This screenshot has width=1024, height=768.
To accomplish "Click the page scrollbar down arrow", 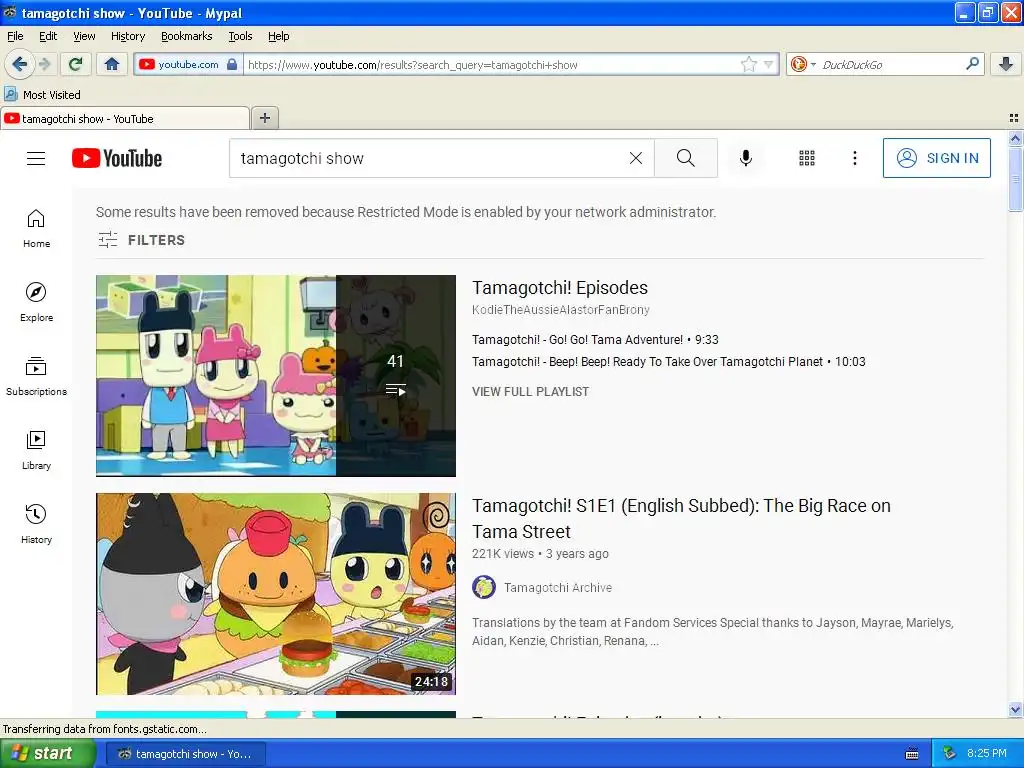I will 1015,709.
